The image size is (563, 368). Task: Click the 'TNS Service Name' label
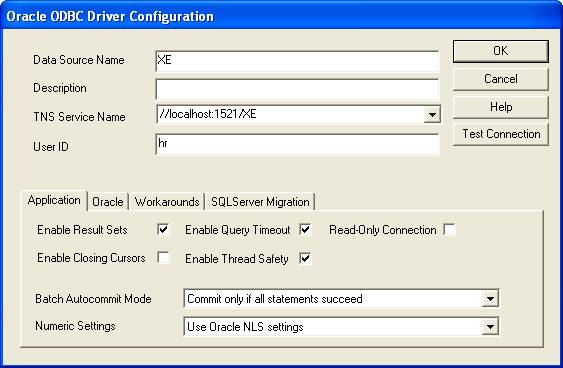click(79, 117)
